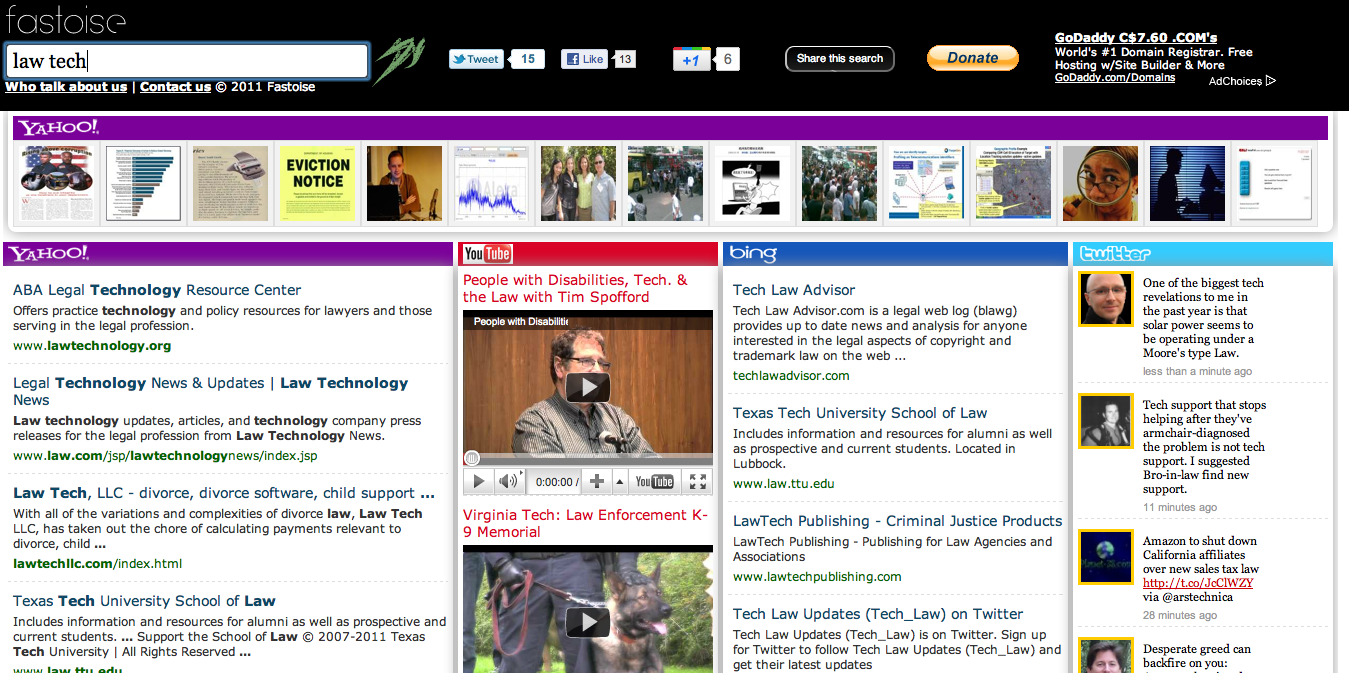The height and width of the screenshot is (673, 1351).
Task: Play video using the bottom-left play control
Action: 479,482
